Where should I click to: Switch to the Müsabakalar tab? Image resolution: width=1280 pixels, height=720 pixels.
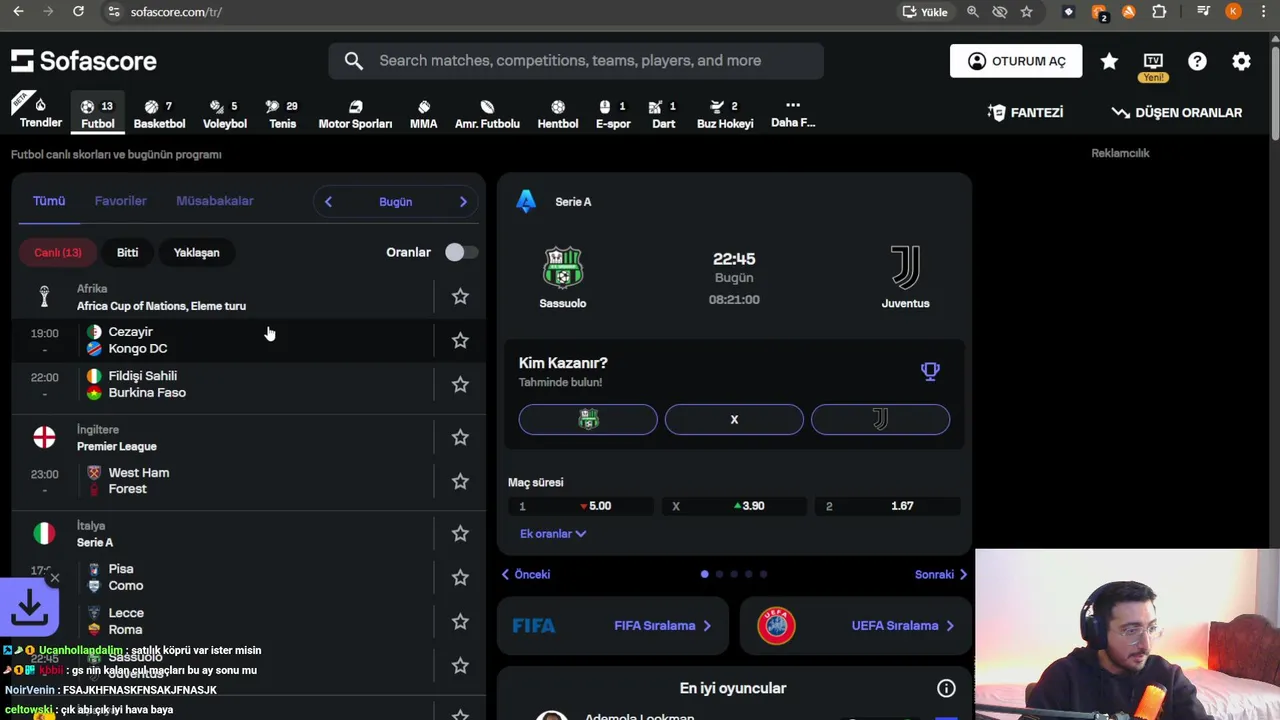(x=215, y=201)
